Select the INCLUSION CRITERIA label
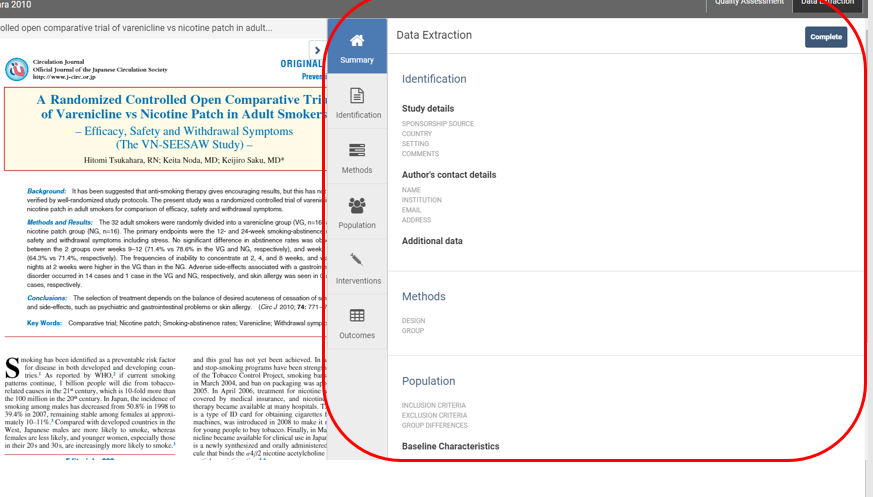873x497 pixels. click(434, 406)
